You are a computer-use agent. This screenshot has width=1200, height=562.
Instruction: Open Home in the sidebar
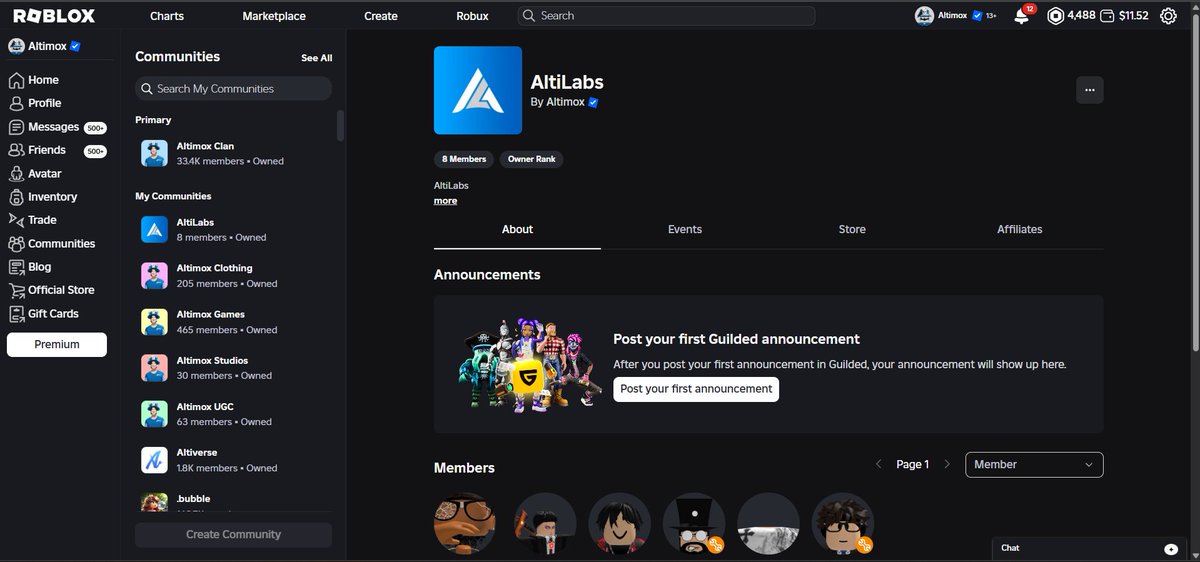point(34,80)
